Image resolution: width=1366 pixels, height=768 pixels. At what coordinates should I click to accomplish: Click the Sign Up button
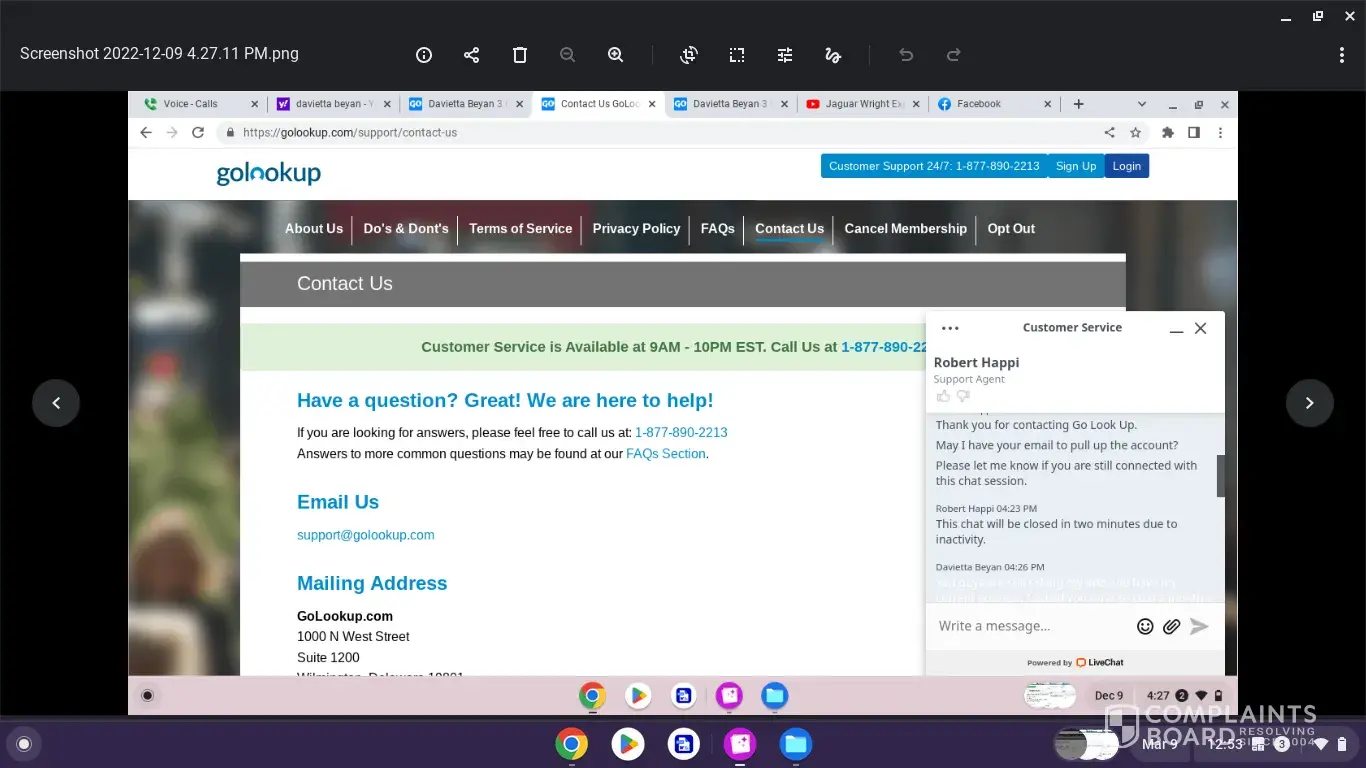click(1076, 166)
